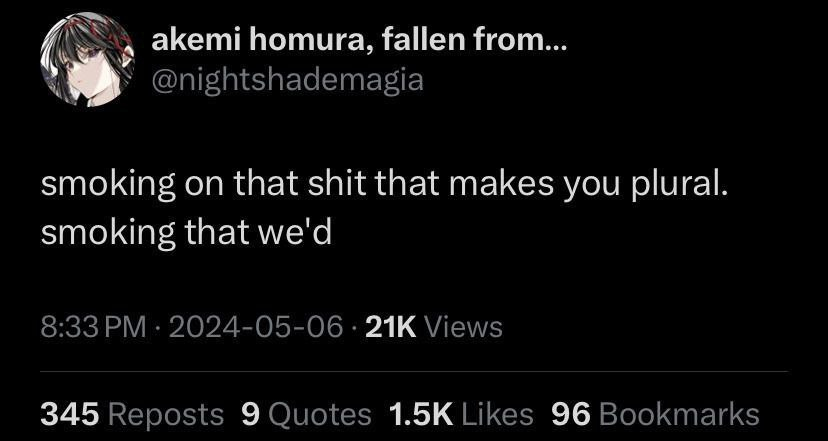Click the 2024-05-06 post date
Viewport: 828px width, 441px height.
click(x=256, y=327)
